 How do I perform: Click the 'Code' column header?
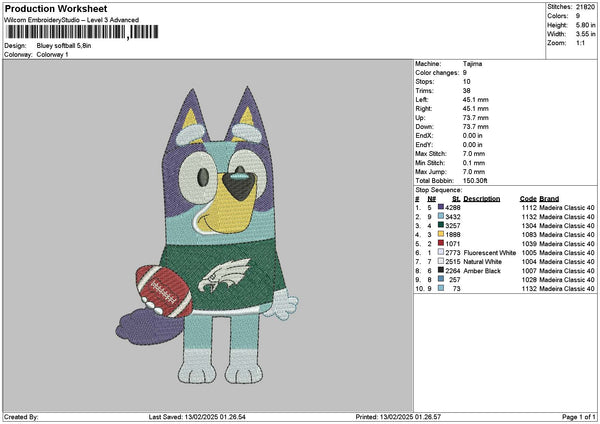pyautogui.click(x=528, y=199)
